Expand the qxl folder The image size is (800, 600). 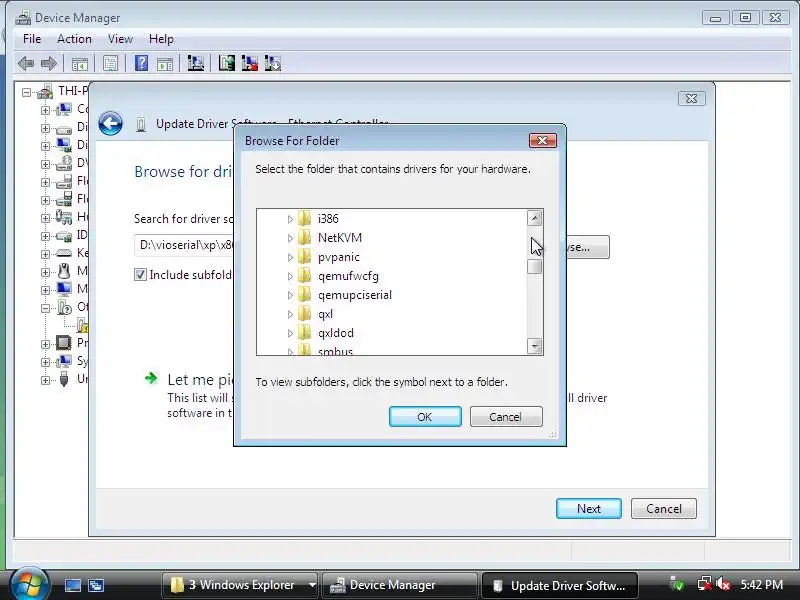[290, 315]
